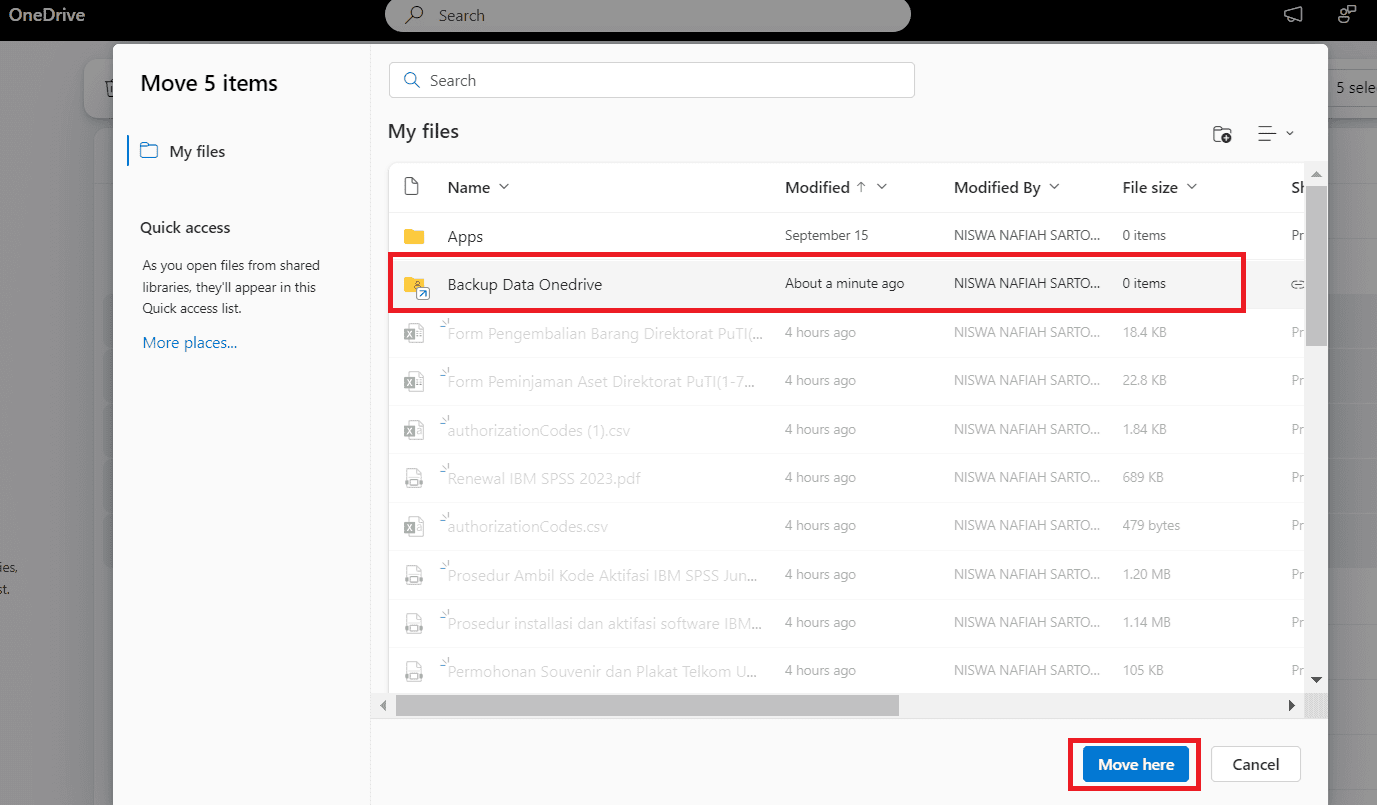Expand the Name column dropdown

pos(504,187)
